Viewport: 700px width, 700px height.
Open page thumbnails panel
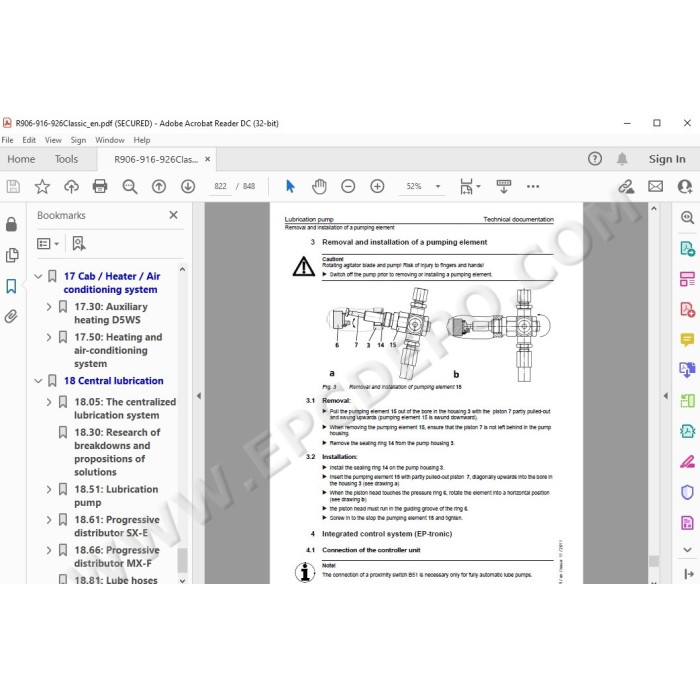[x=12, y=255]
